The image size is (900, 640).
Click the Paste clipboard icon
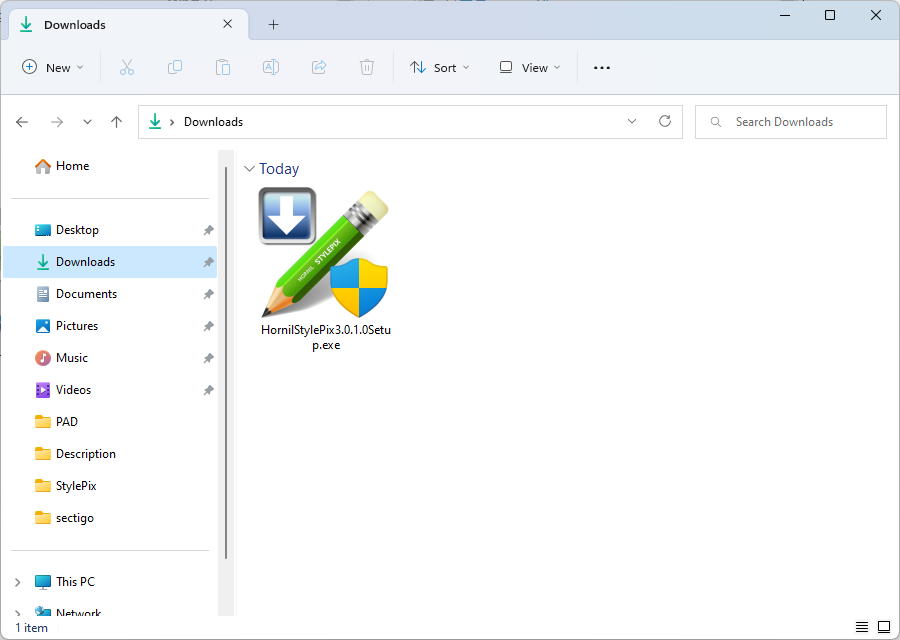(223, 68)
